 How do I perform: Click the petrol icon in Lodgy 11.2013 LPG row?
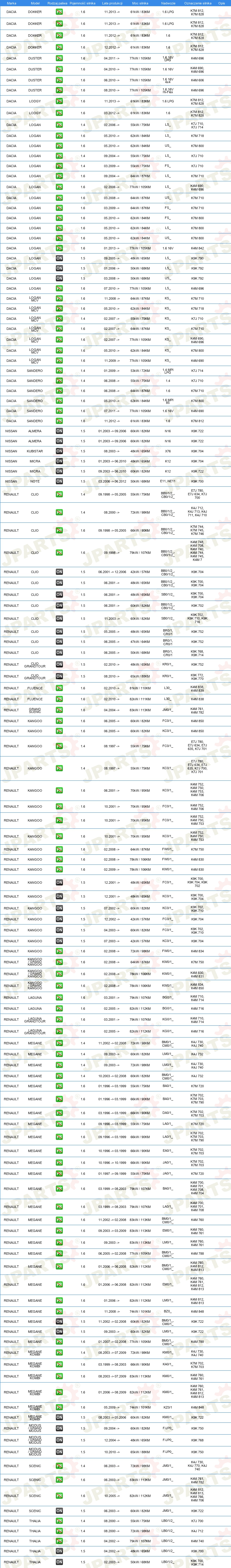click(59, 102)
